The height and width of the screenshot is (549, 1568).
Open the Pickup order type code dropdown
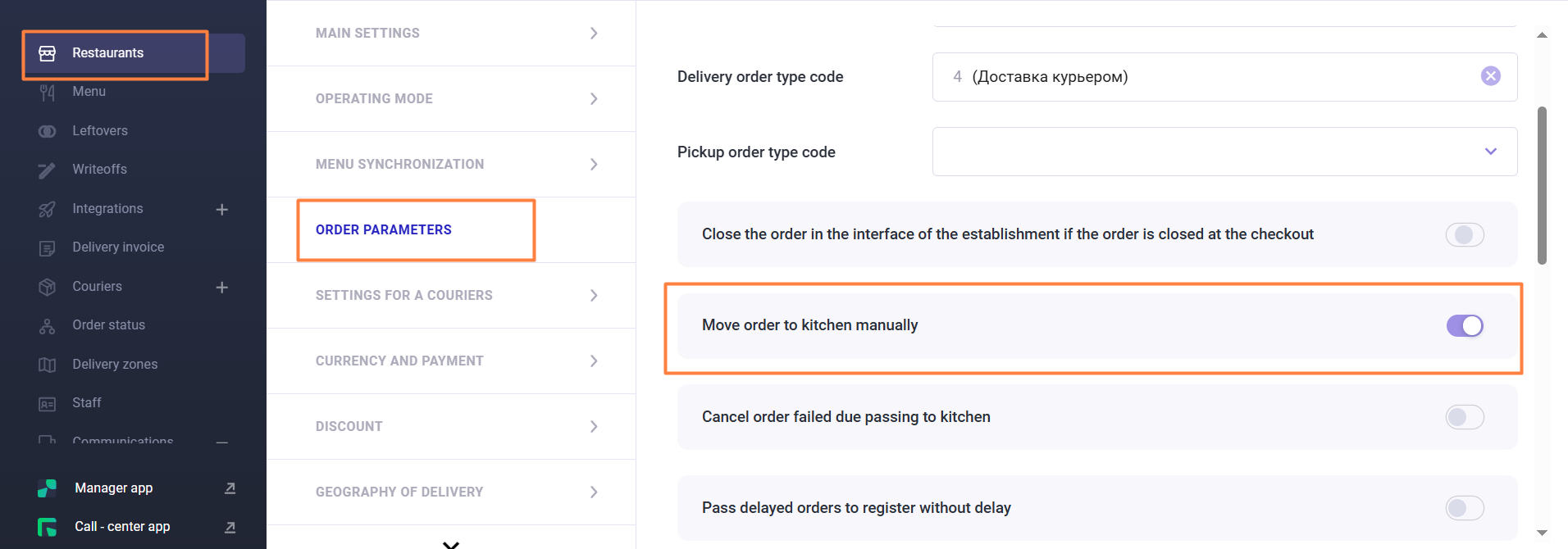(x=1490, y=152)
